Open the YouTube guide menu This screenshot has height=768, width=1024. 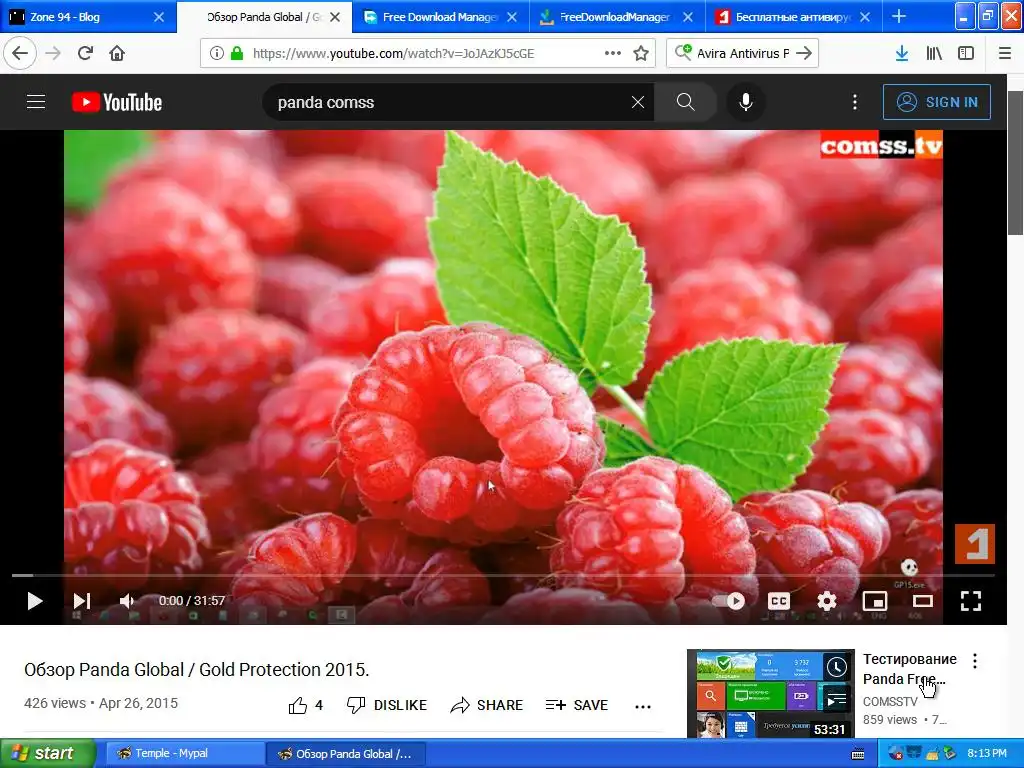coord(36,102)
